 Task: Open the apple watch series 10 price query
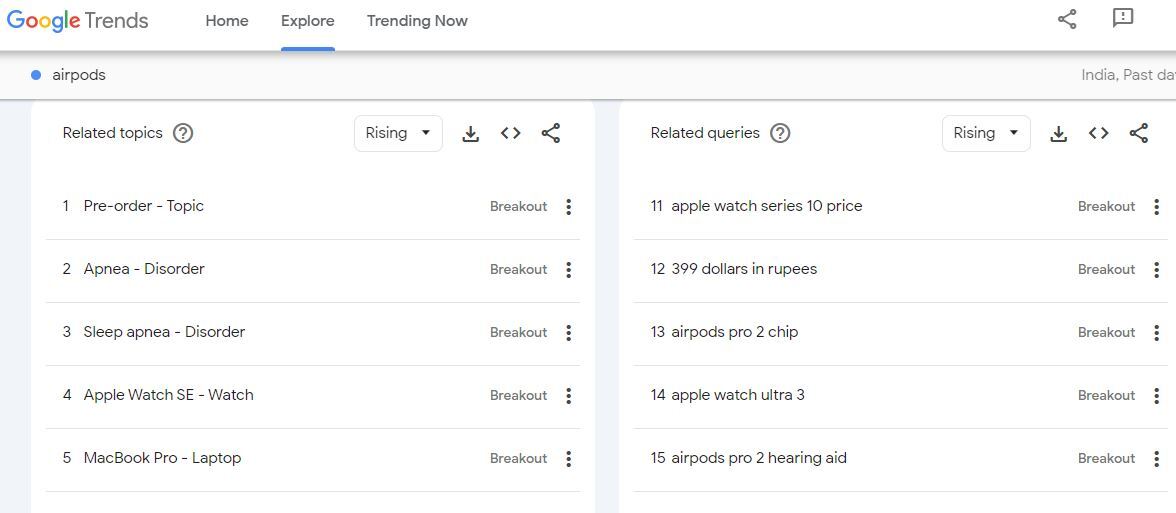click(766, 206)
